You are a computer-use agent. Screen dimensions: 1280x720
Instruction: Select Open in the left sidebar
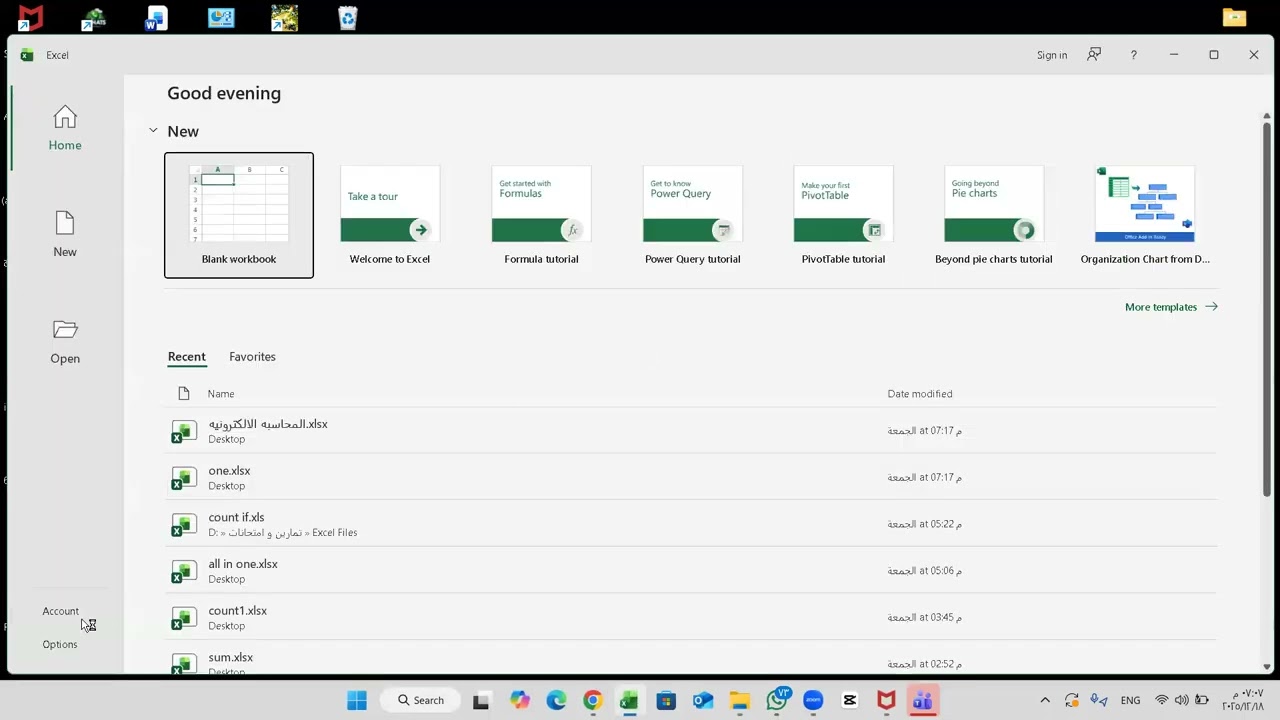click(65, 342)
